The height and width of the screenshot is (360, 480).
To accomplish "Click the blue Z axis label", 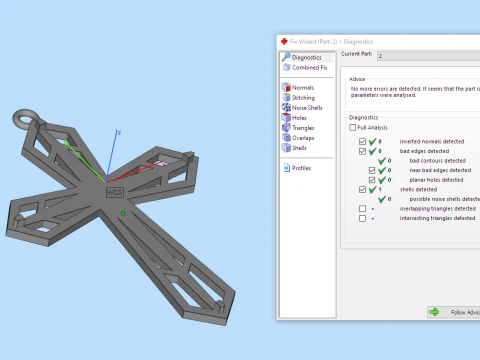I will (x=119, y=133).
